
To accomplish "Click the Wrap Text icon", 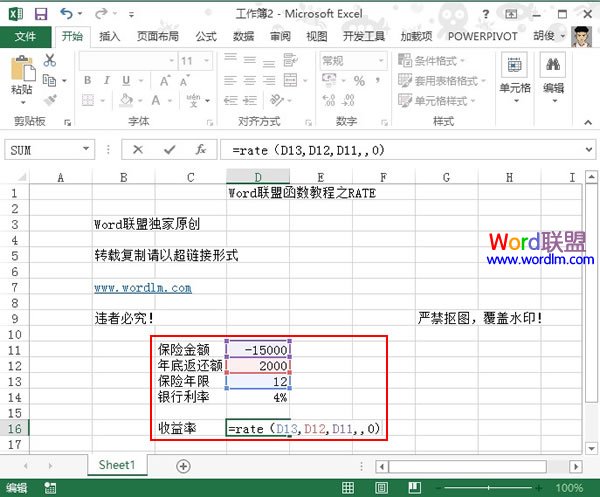I will (x=290, y=60).
